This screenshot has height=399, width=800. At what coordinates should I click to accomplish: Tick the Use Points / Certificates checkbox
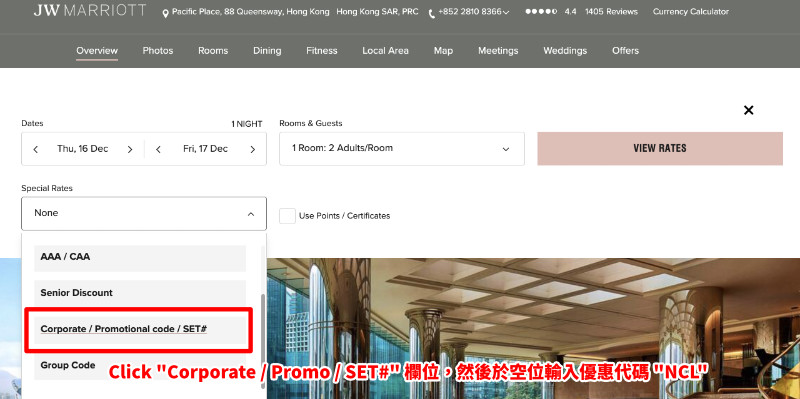(287, 215)
